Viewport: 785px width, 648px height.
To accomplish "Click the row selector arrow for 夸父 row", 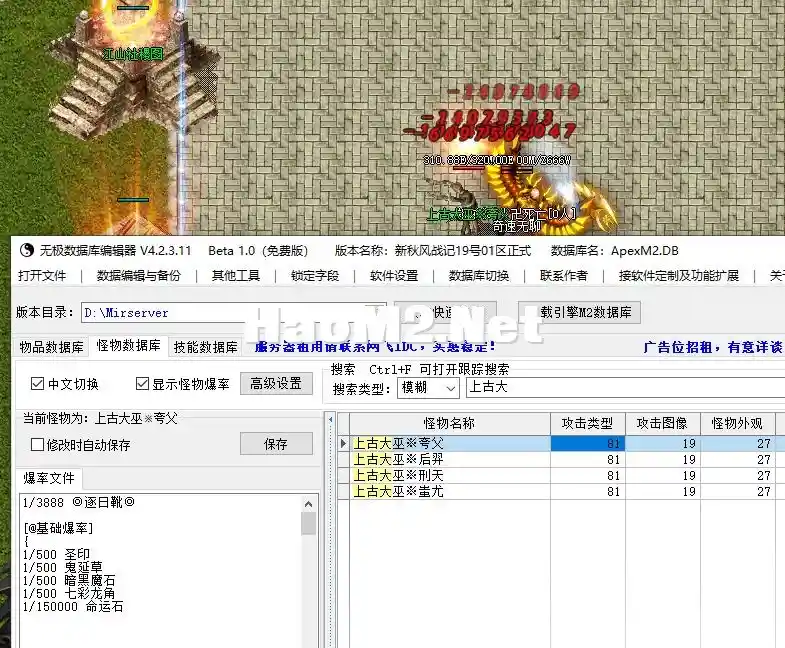I will [x=343, y=444].
